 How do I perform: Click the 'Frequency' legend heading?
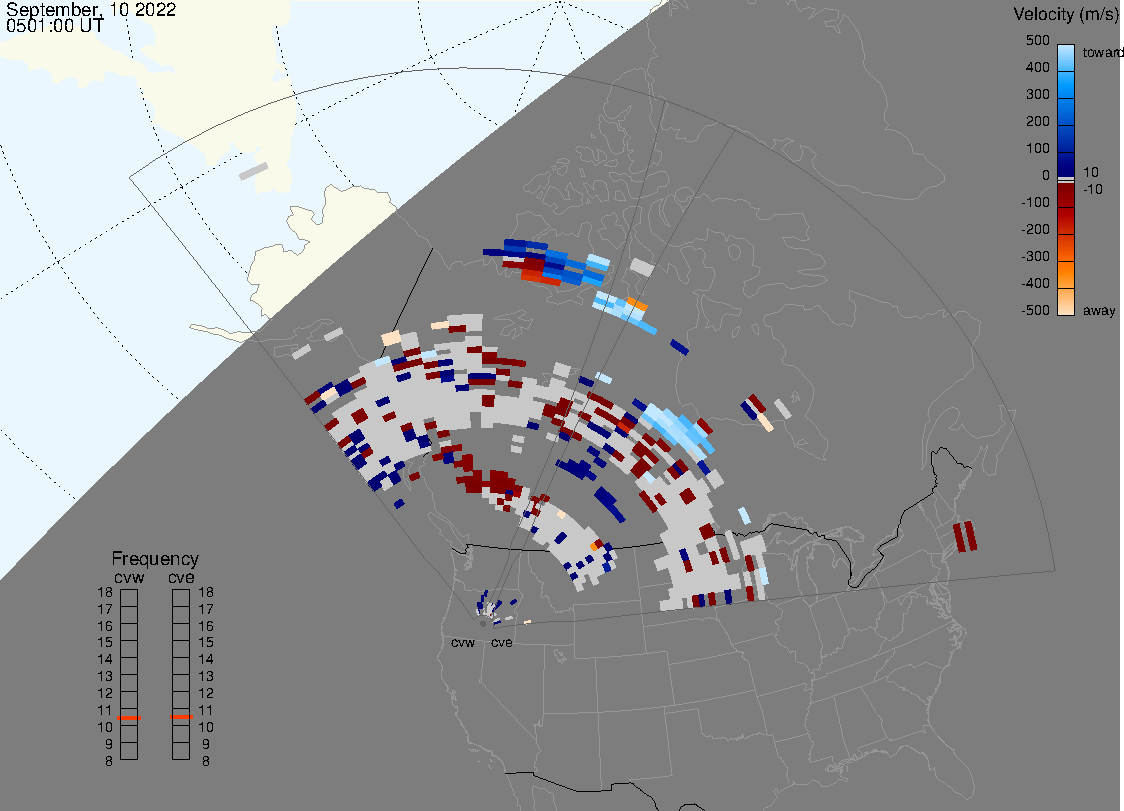(x=155, y=559)
